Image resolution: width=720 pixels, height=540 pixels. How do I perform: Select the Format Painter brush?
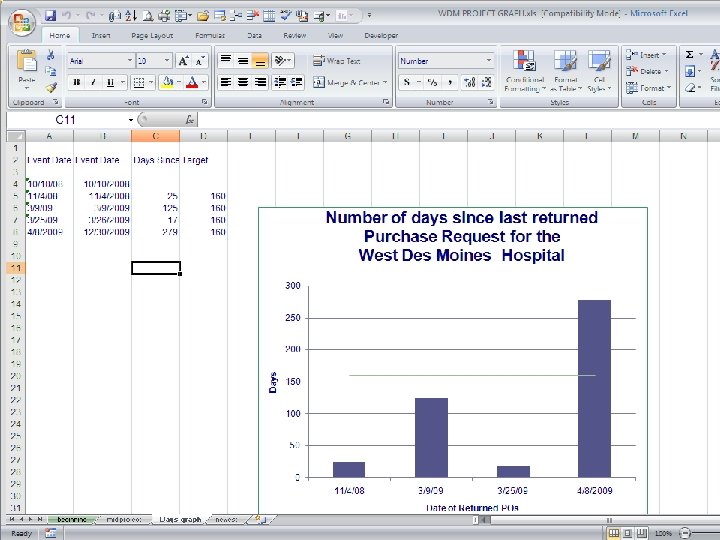click(x=51, y=87)
